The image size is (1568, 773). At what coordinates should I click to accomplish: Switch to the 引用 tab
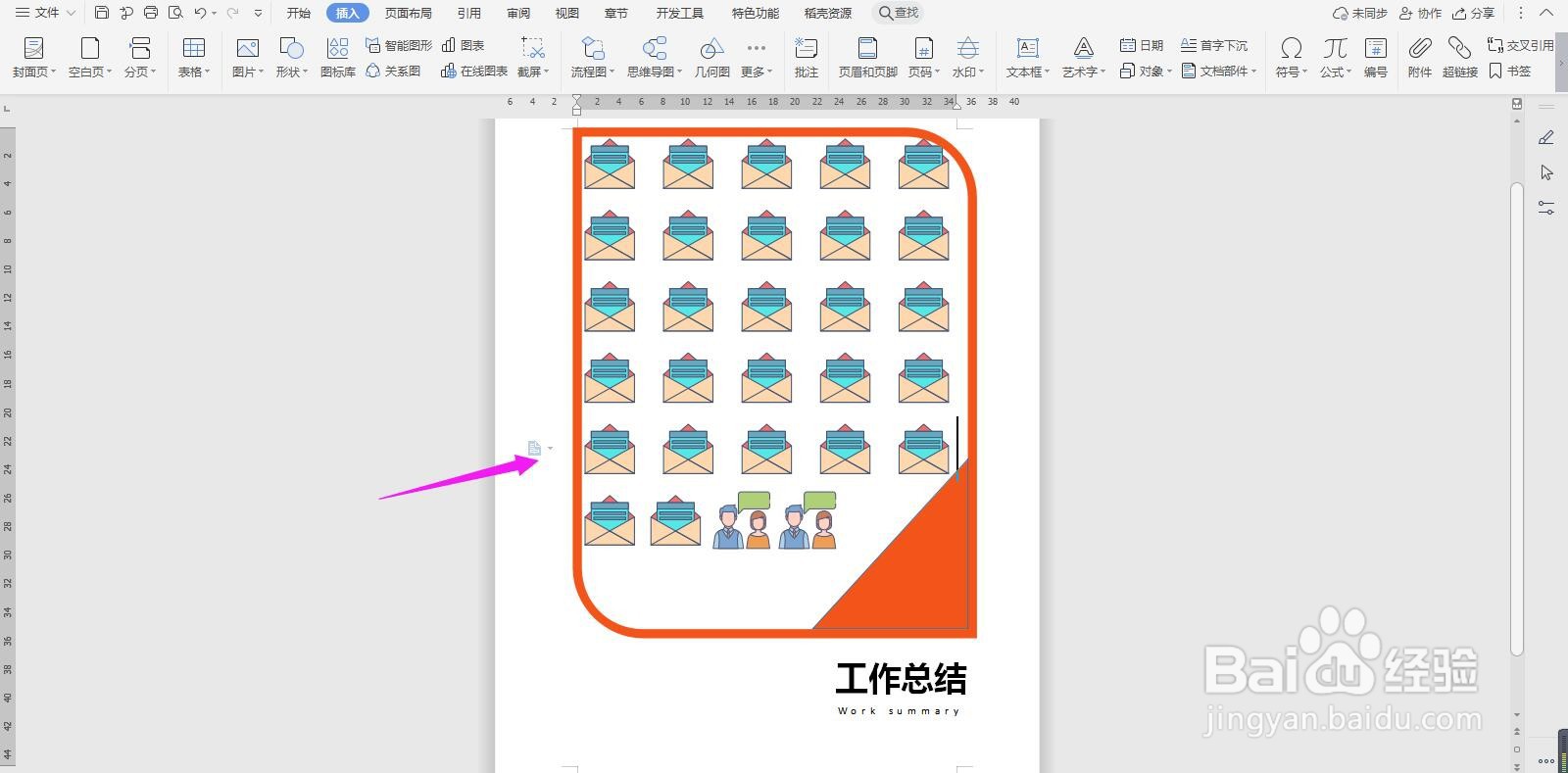click(469, 13)
